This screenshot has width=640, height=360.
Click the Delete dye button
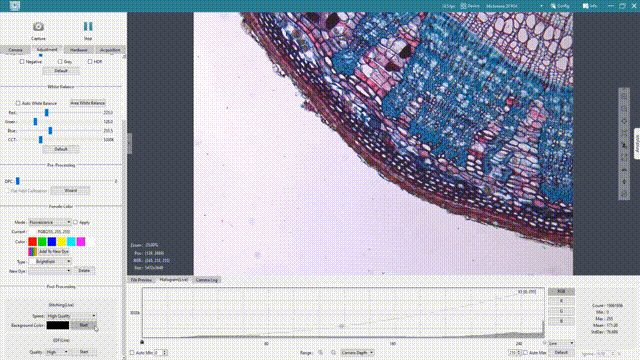(84, 271)
